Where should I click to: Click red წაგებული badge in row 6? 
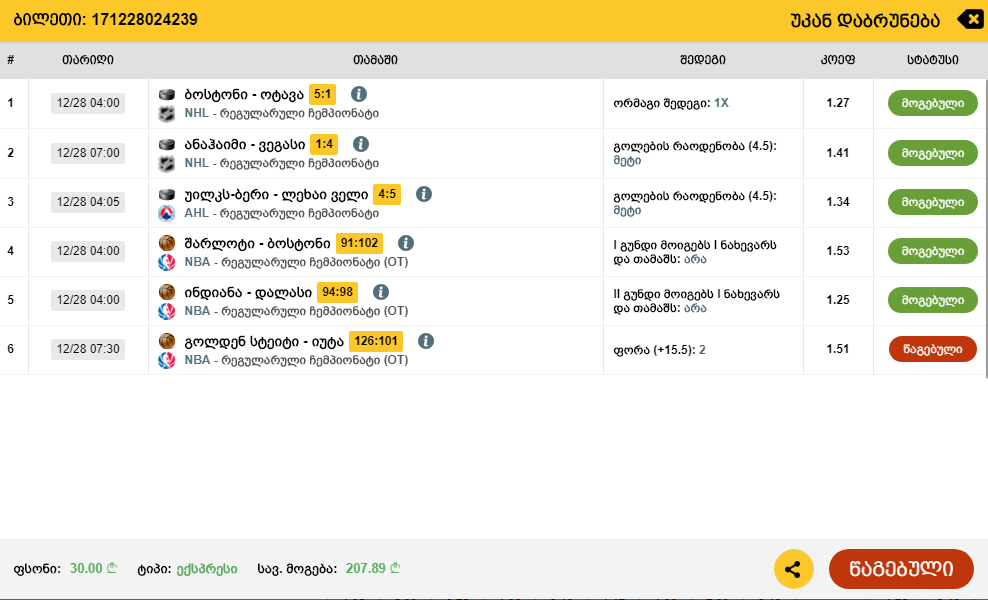point(933,350)
